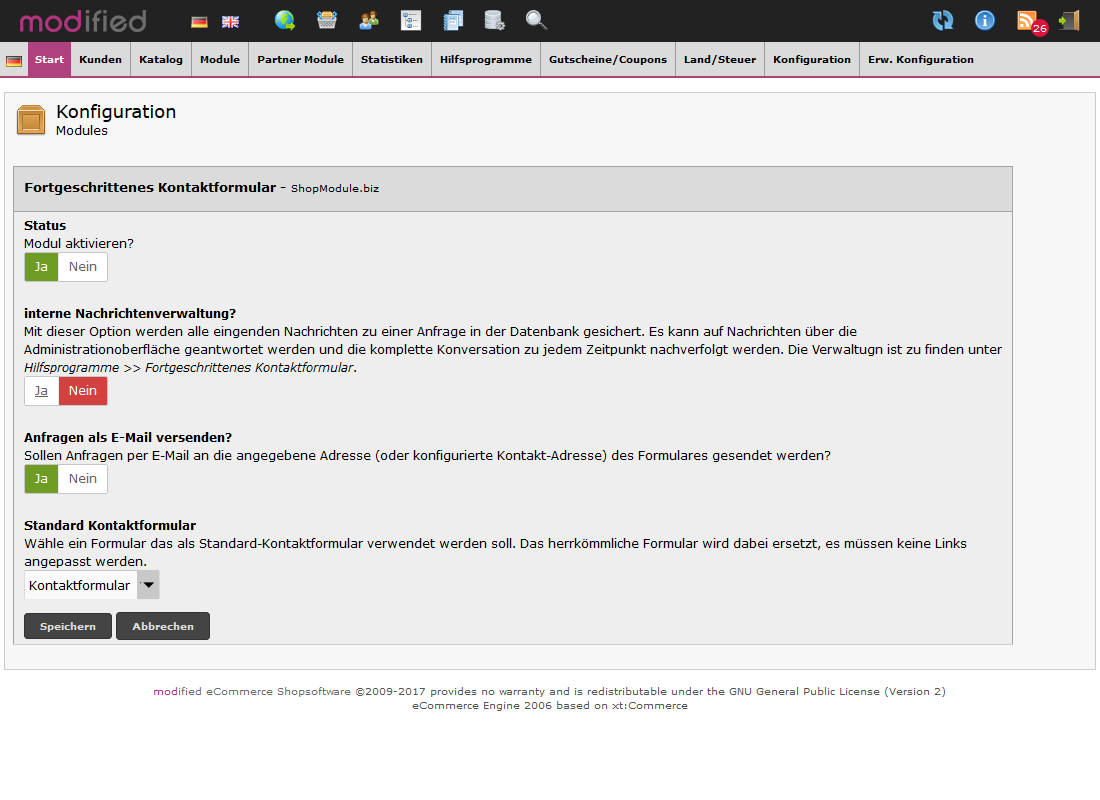The width and height of the screenshot is (1100, 800).
Task: Click the database settings icon
Action: coord(494,20)
